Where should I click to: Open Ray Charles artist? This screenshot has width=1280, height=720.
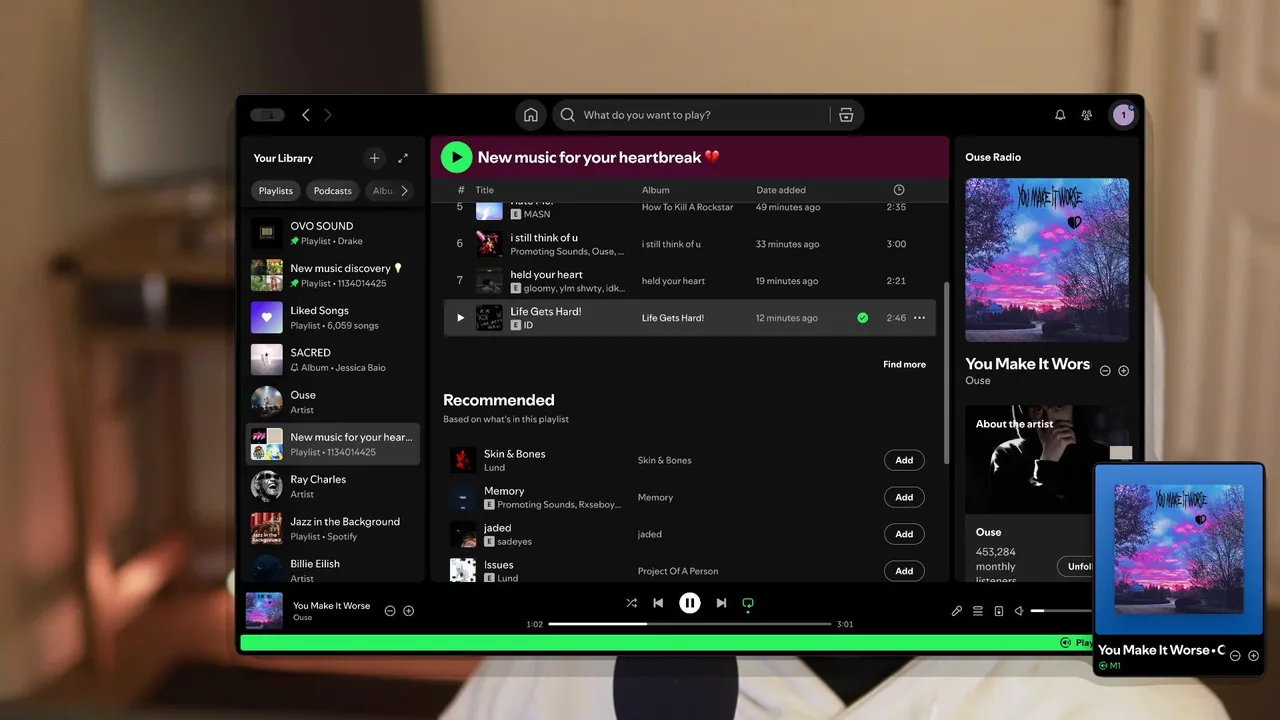coord(333,486)
